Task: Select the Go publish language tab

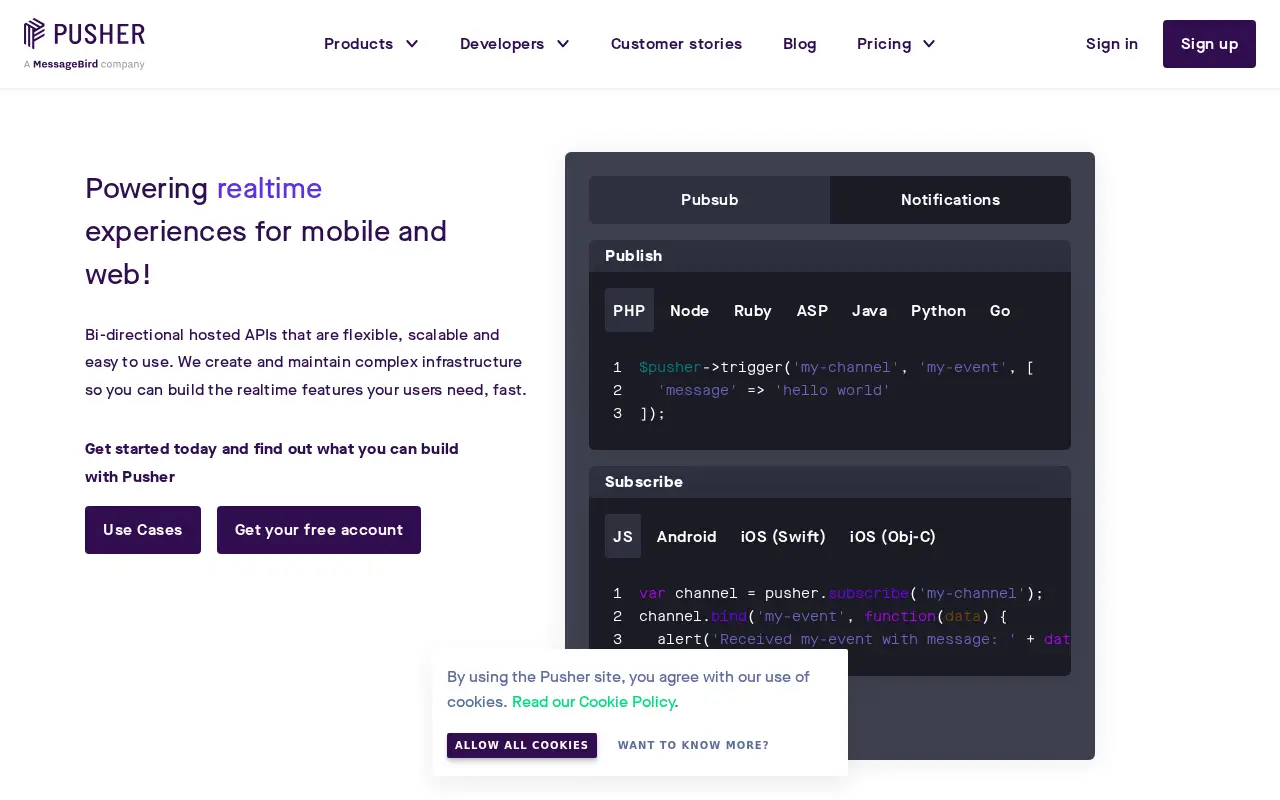Action: (x=1000, y=310)
